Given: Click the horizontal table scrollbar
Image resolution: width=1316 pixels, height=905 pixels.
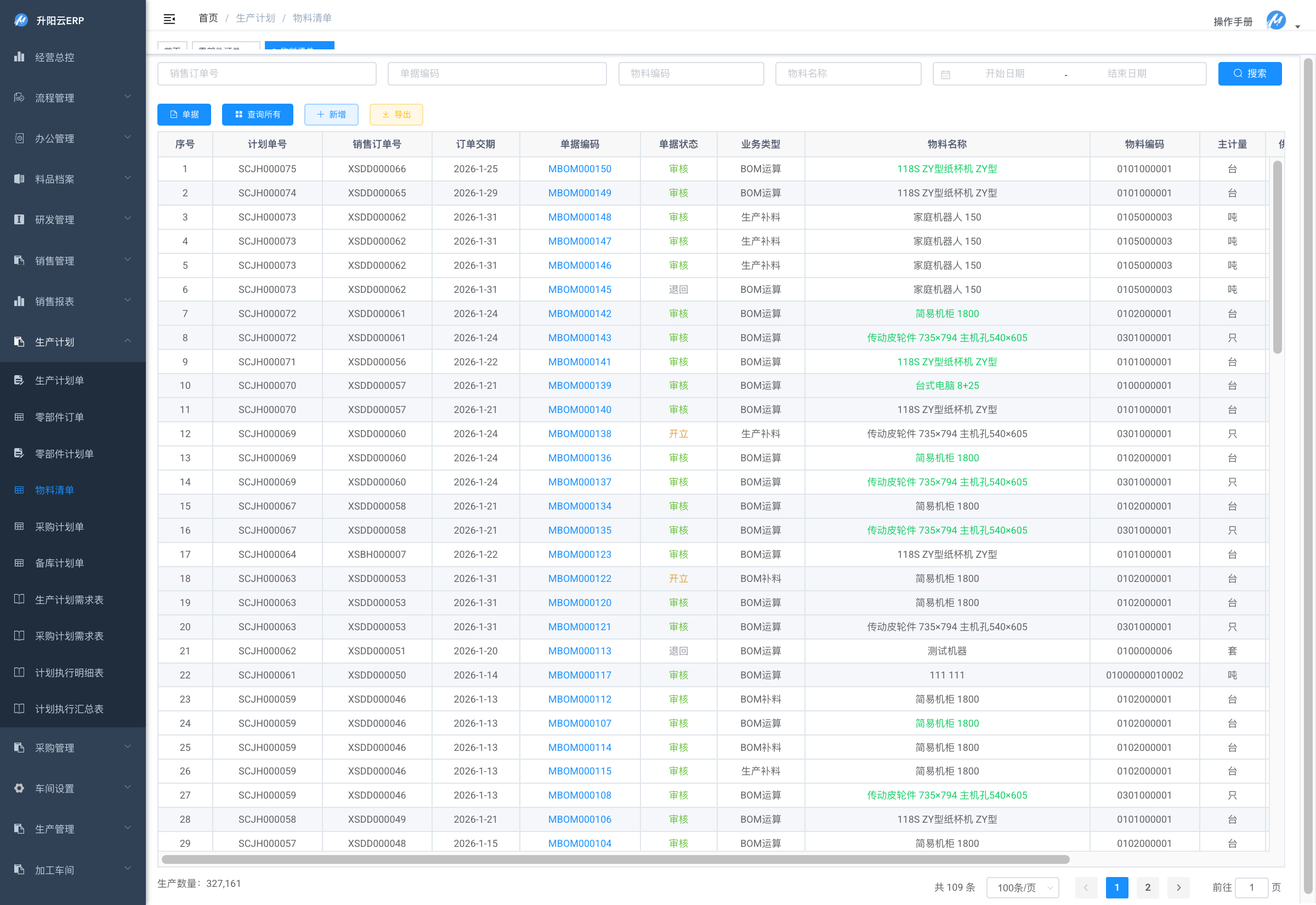Looking at the screenshot, I should click(x=615, y=859).
